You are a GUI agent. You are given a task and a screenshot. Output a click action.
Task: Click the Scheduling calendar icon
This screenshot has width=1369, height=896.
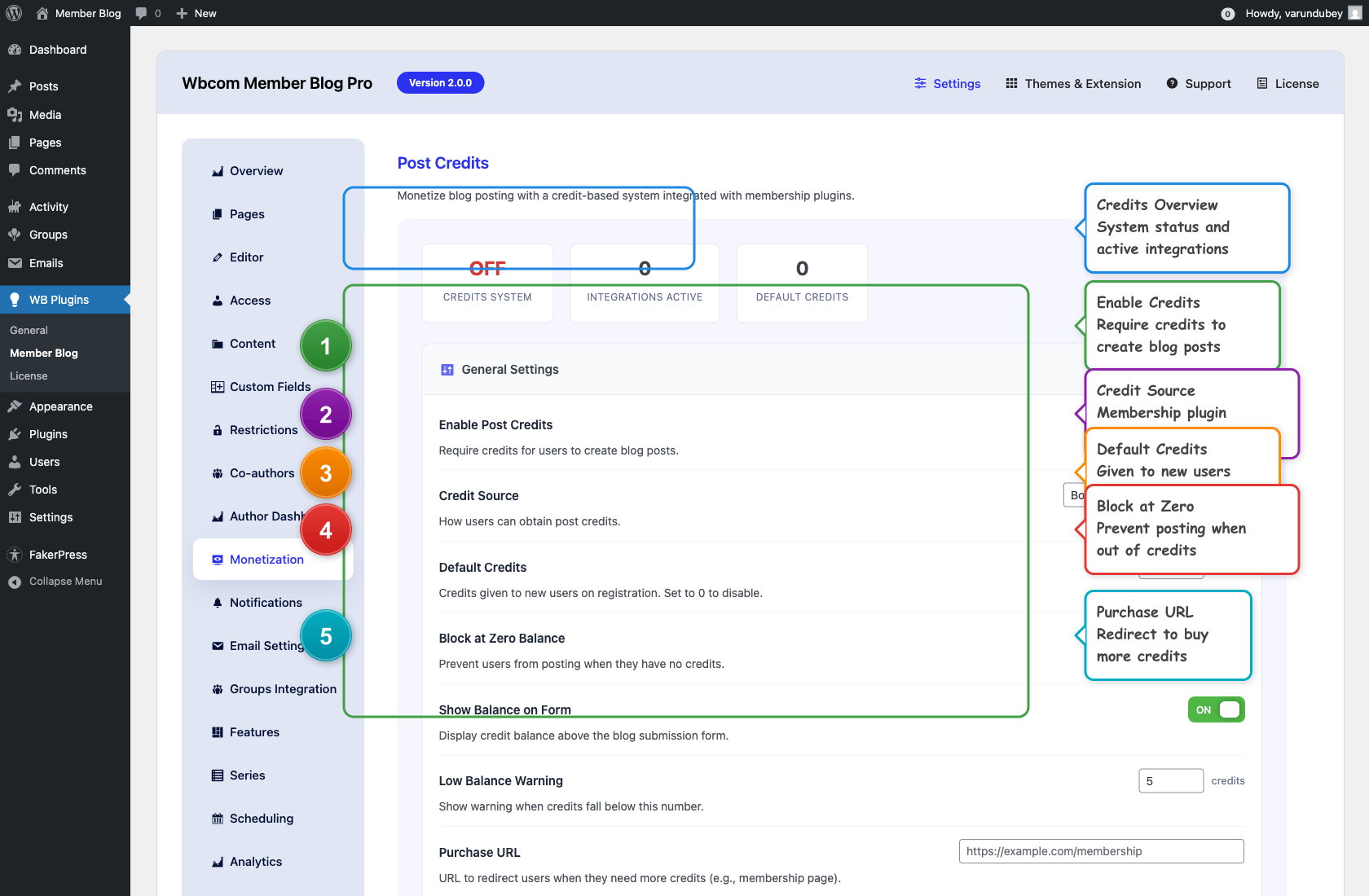218,819
